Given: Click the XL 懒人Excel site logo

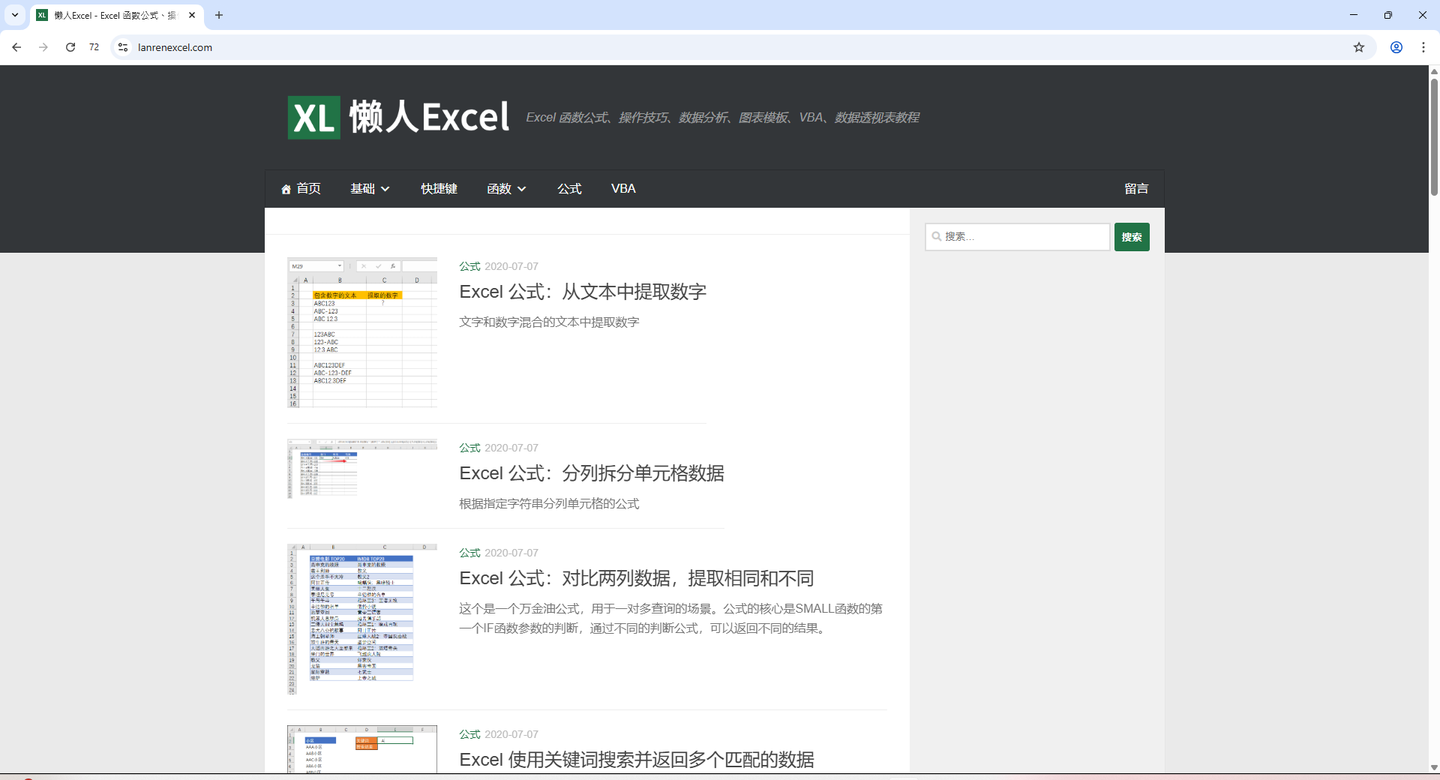Looking at the screenshot, I should click(398, 117).
